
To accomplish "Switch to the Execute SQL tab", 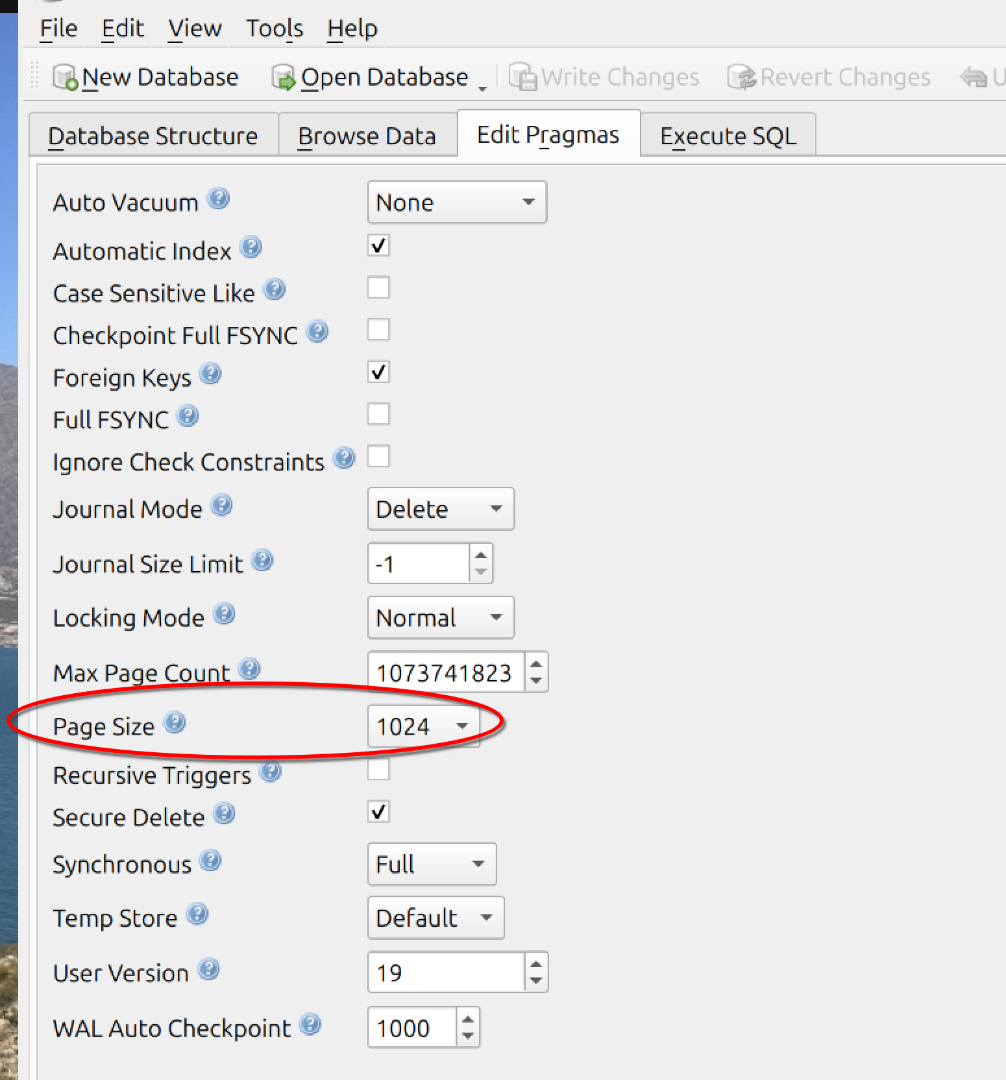I will [x=727, y=136].
